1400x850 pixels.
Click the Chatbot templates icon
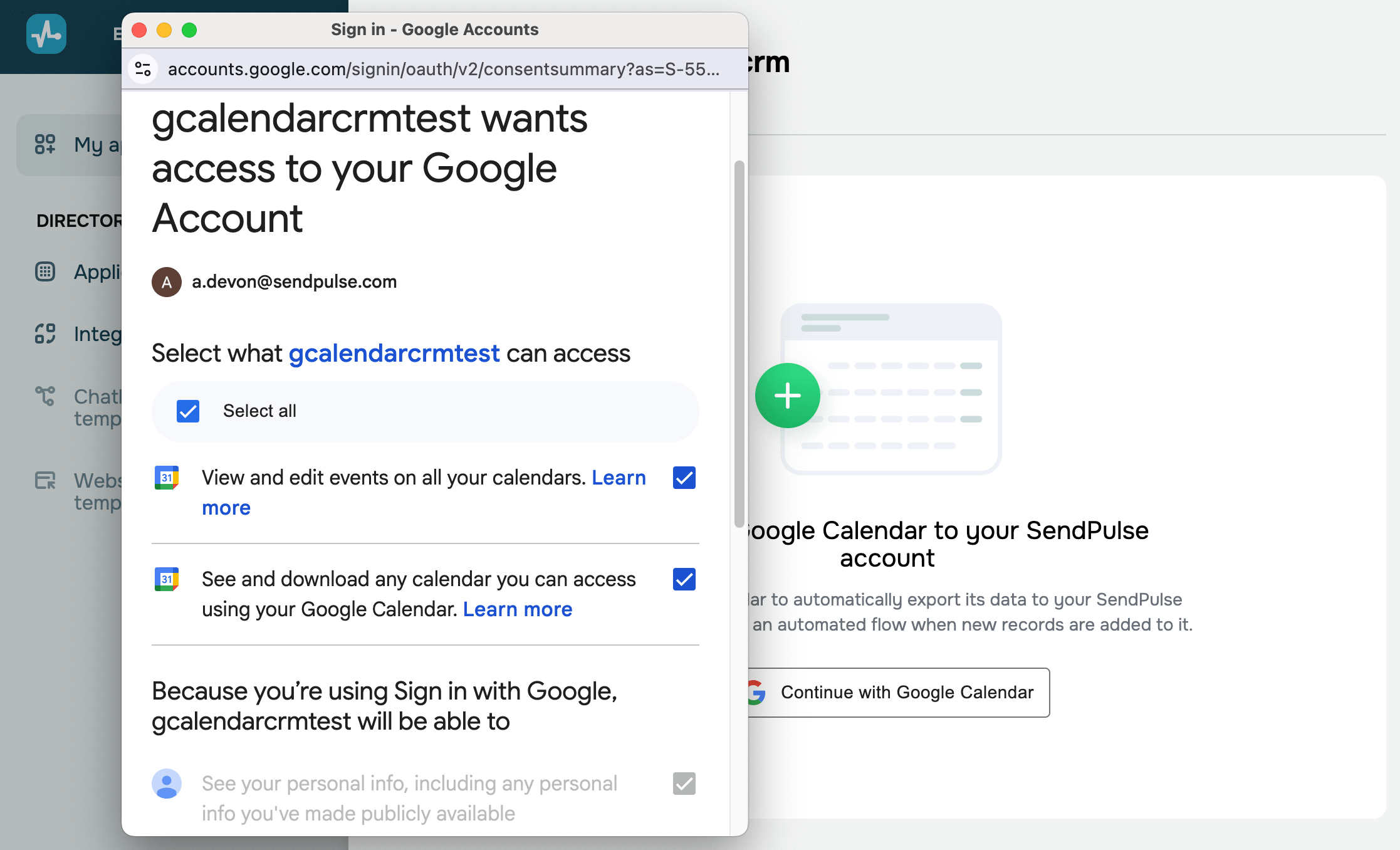45,396
